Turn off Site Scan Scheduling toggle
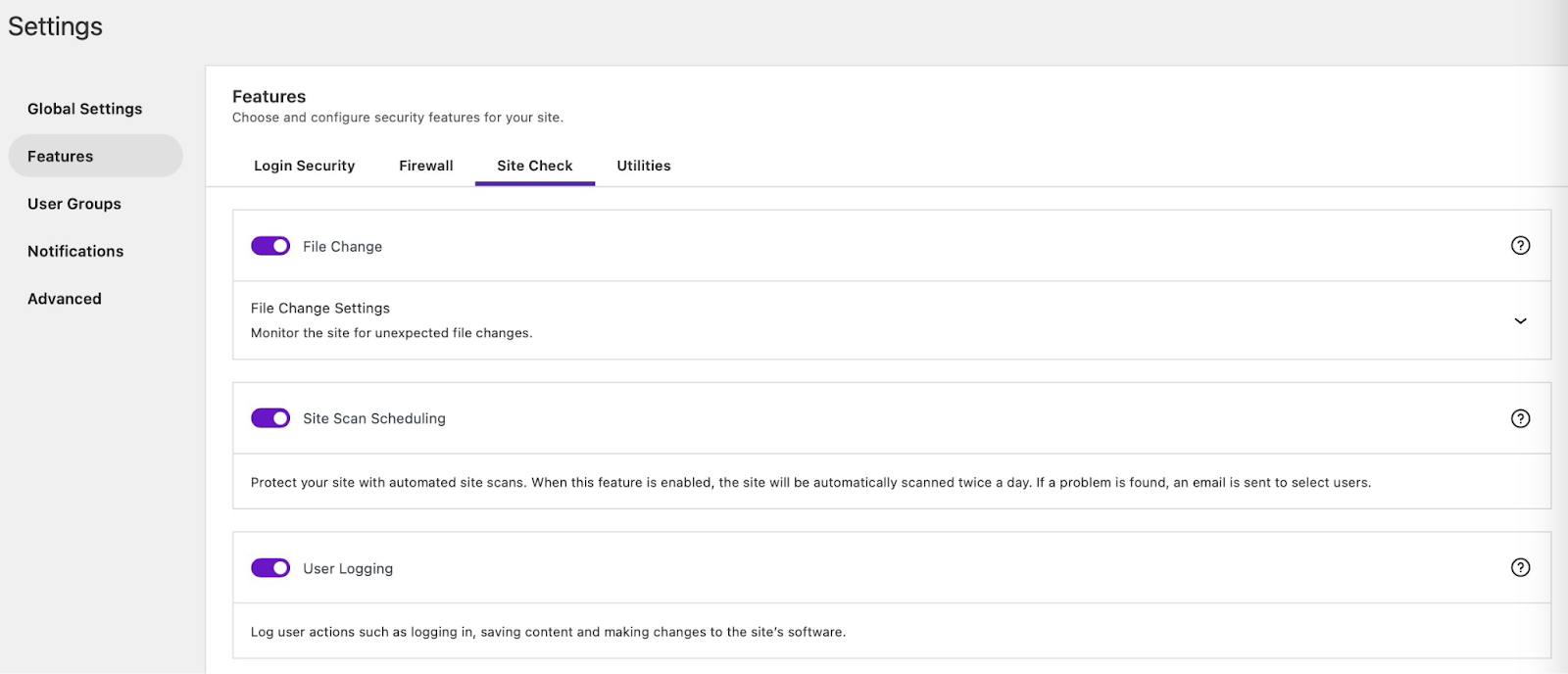Image resolution: width=1568 pixels, height=674 pixels. click(x=270, y=418)
